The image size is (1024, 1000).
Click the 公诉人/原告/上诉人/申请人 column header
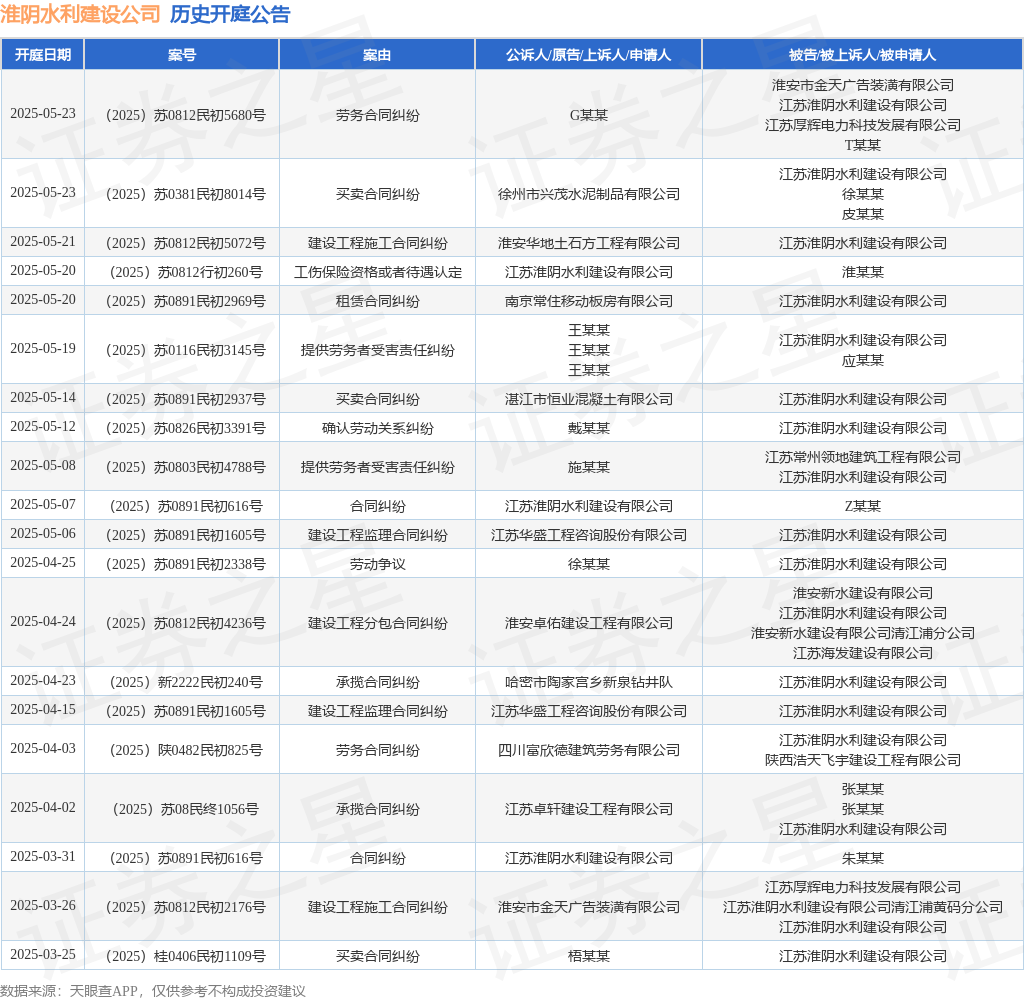click(588, 55)
